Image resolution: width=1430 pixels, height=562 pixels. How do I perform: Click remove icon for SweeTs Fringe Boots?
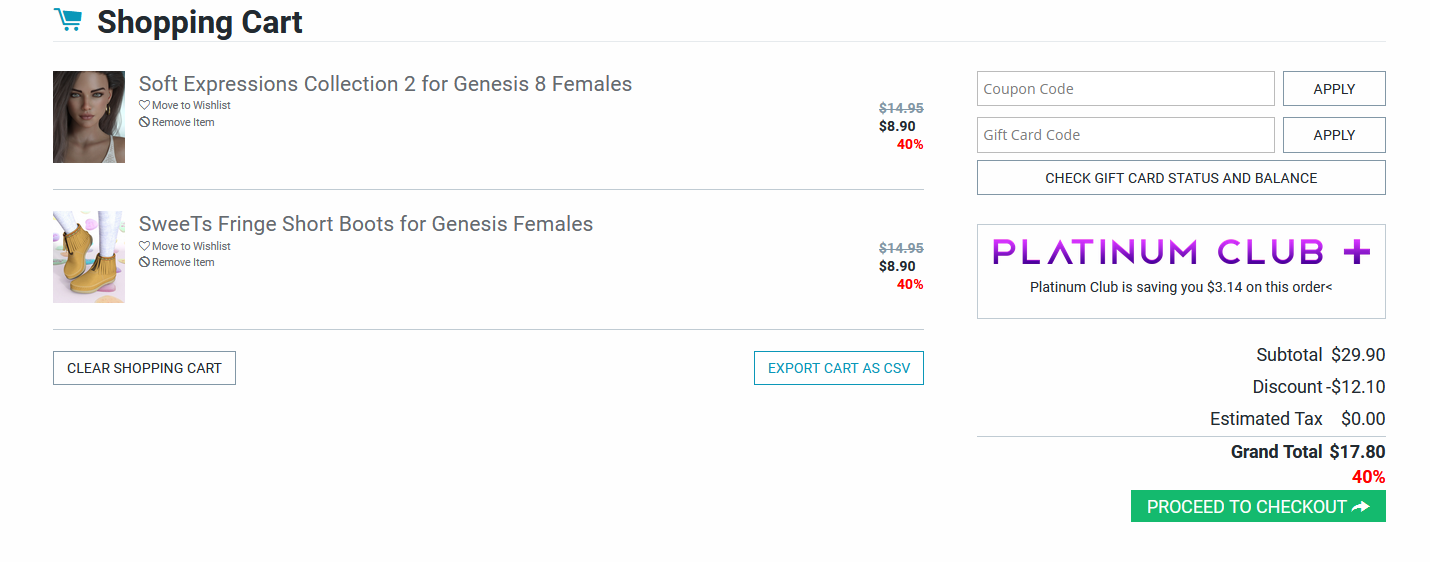coord(144,262)
